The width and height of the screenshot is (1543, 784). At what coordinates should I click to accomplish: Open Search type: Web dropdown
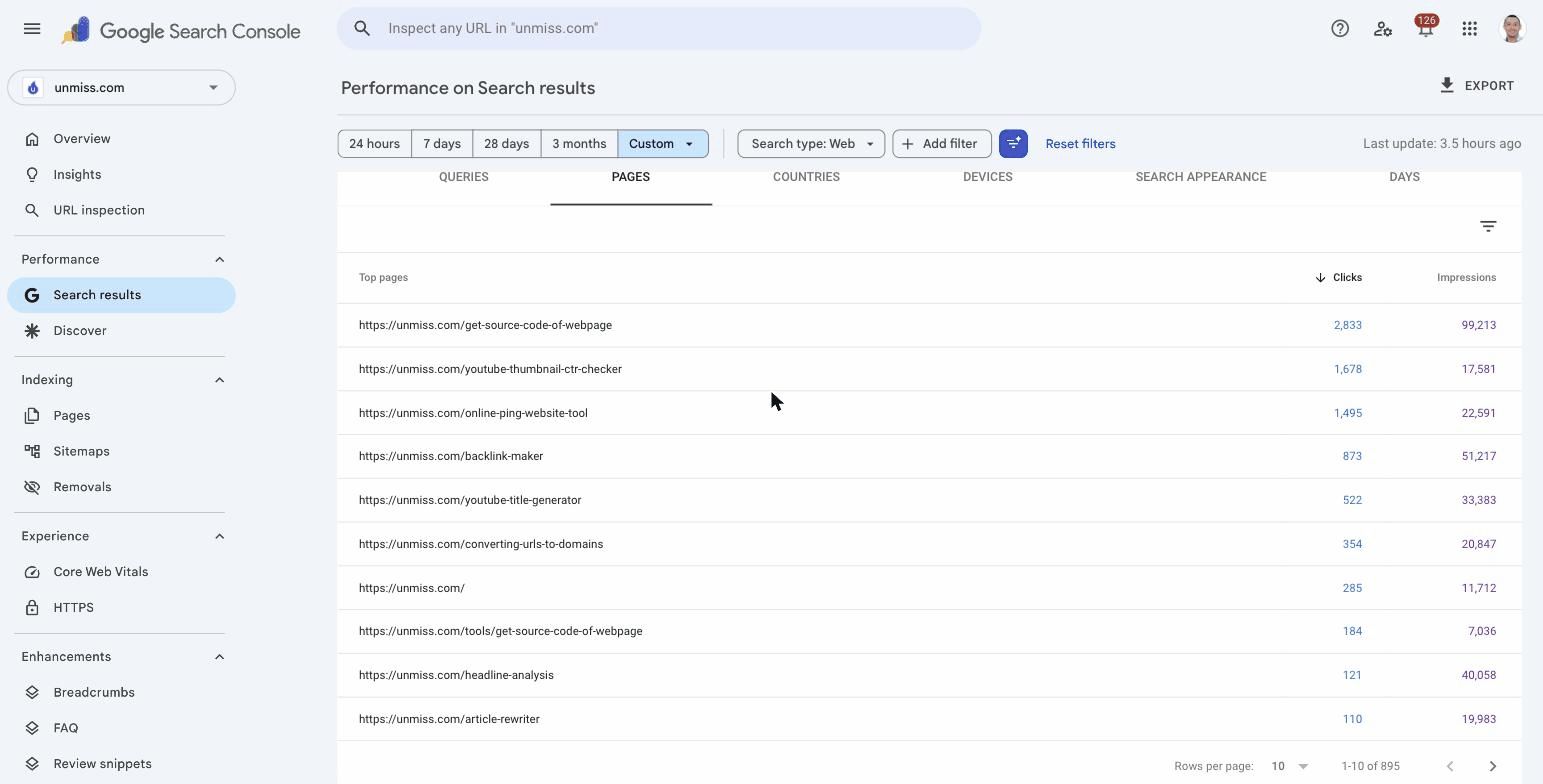tap(811, 144)
